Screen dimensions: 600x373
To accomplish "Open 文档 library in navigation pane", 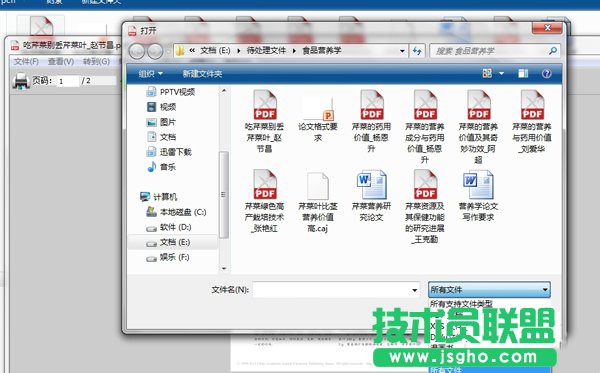I will (161, 137).
